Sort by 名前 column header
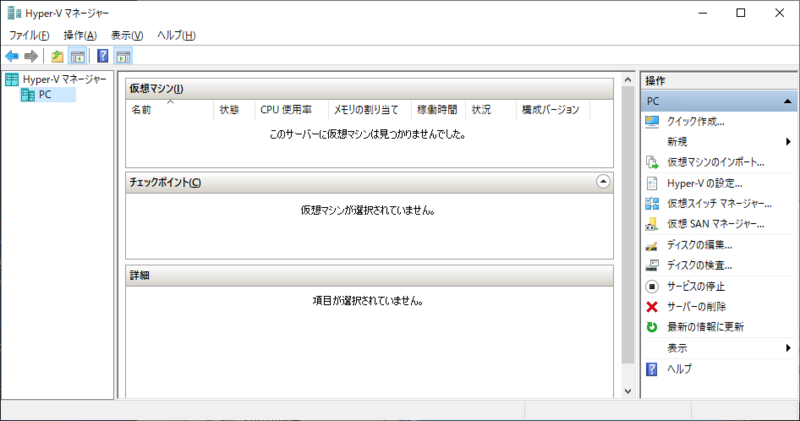Image resolution: width=800 pixels, height=421 pixels. [170, 110]
